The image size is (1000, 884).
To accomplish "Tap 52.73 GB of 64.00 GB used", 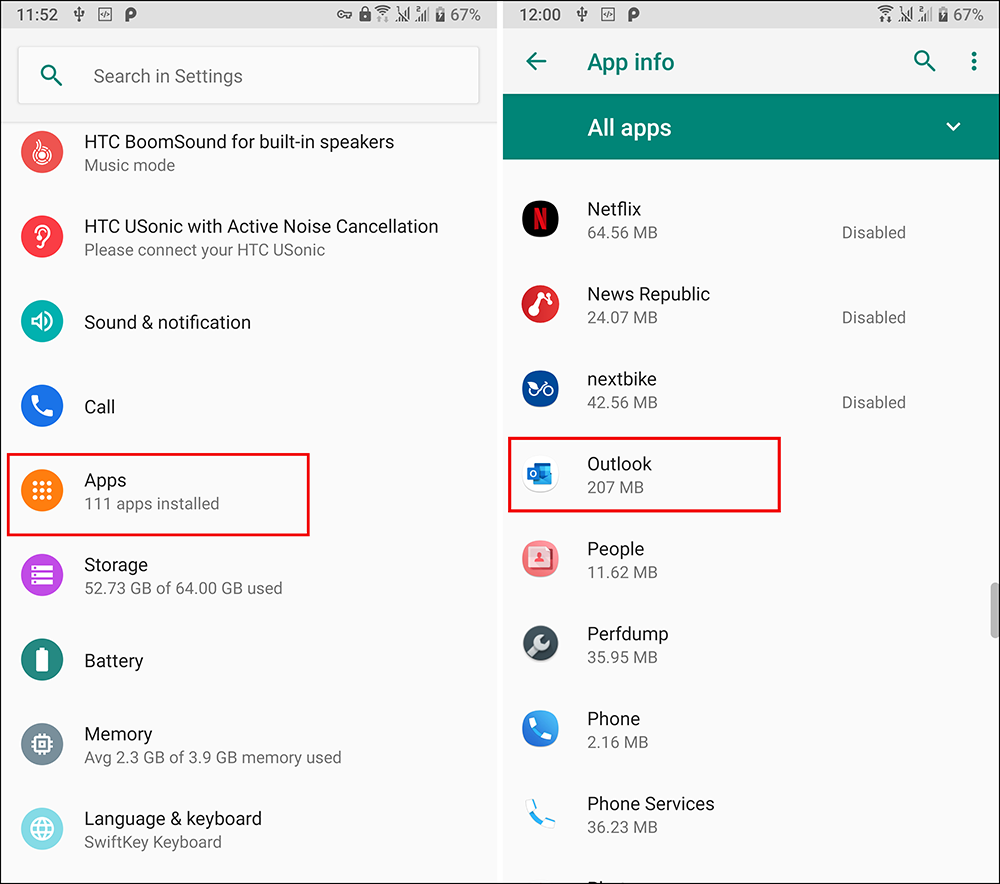I will coord(183,588).
